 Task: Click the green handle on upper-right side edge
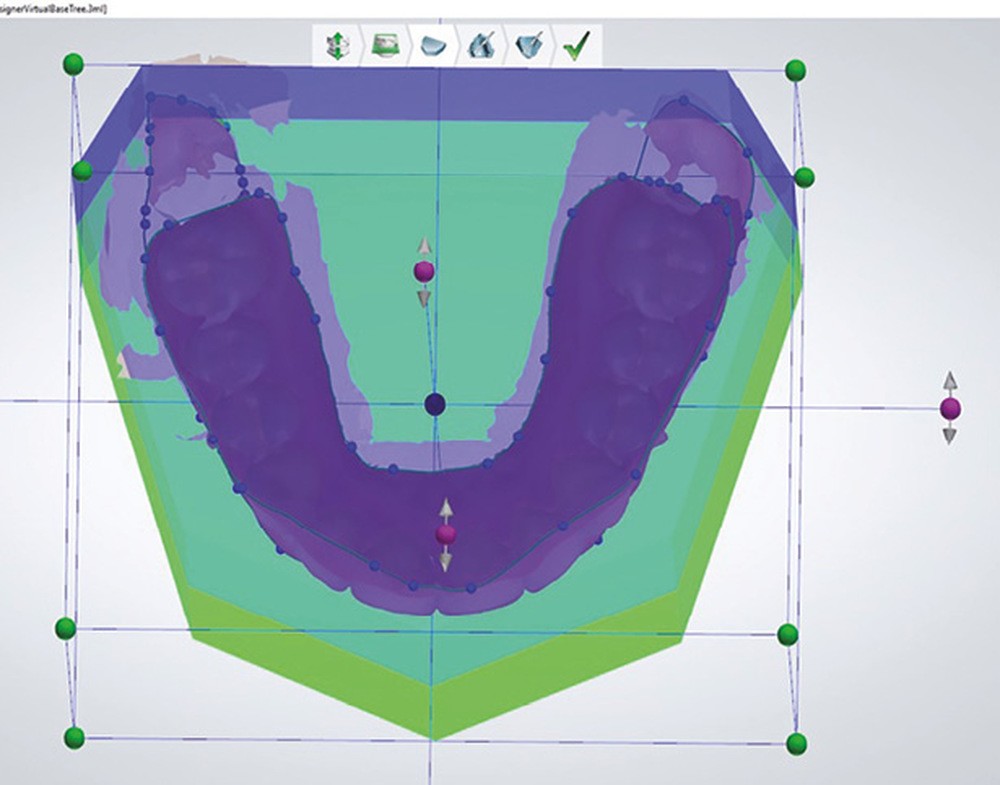[804, 177]
